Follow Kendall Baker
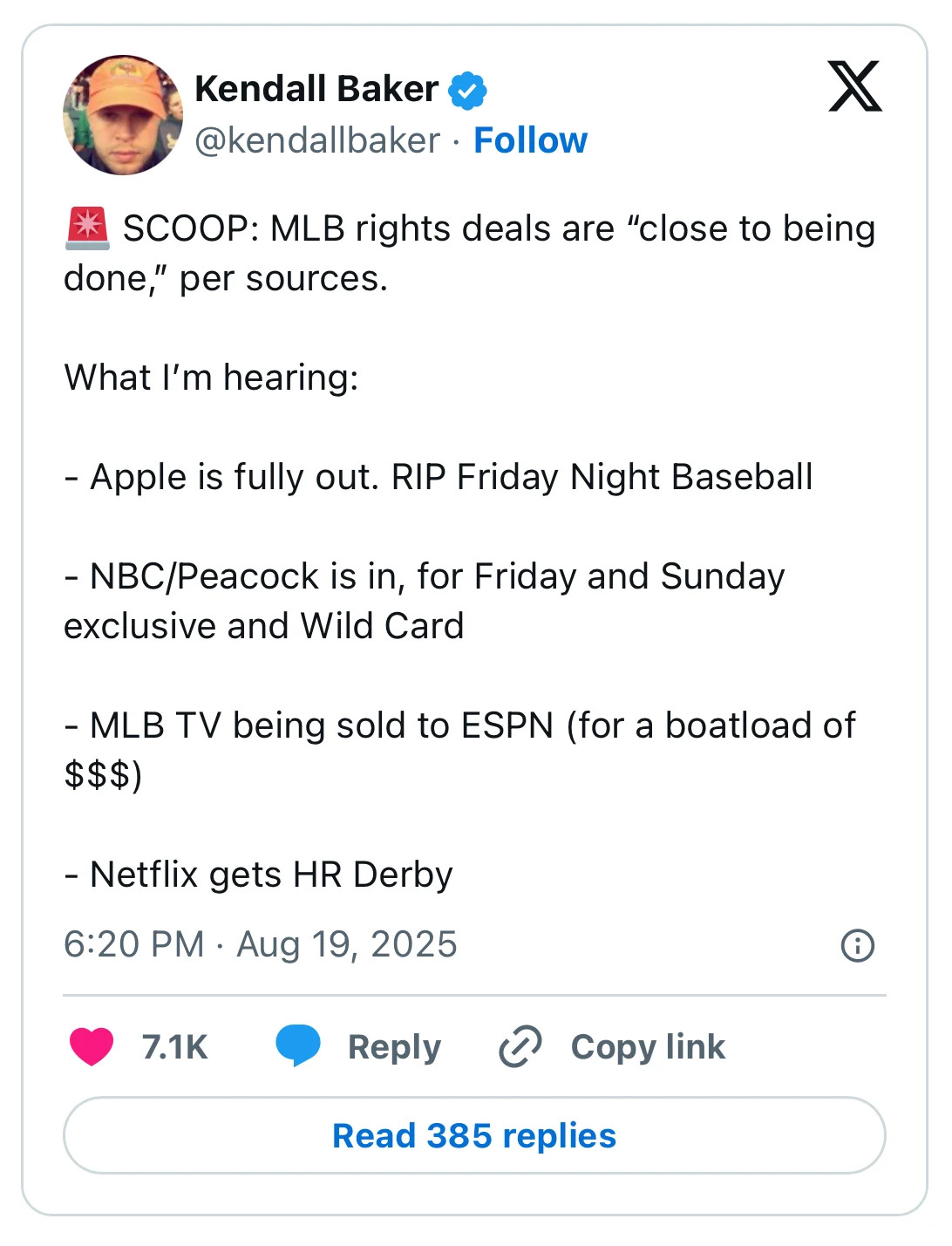The image size is (952, 1246). [530, 140]
